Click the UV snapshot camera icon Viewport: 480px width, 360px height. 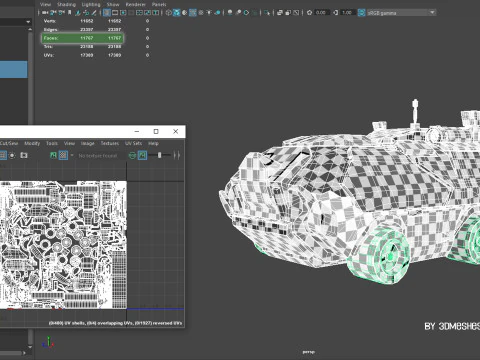tap(24, 155)
